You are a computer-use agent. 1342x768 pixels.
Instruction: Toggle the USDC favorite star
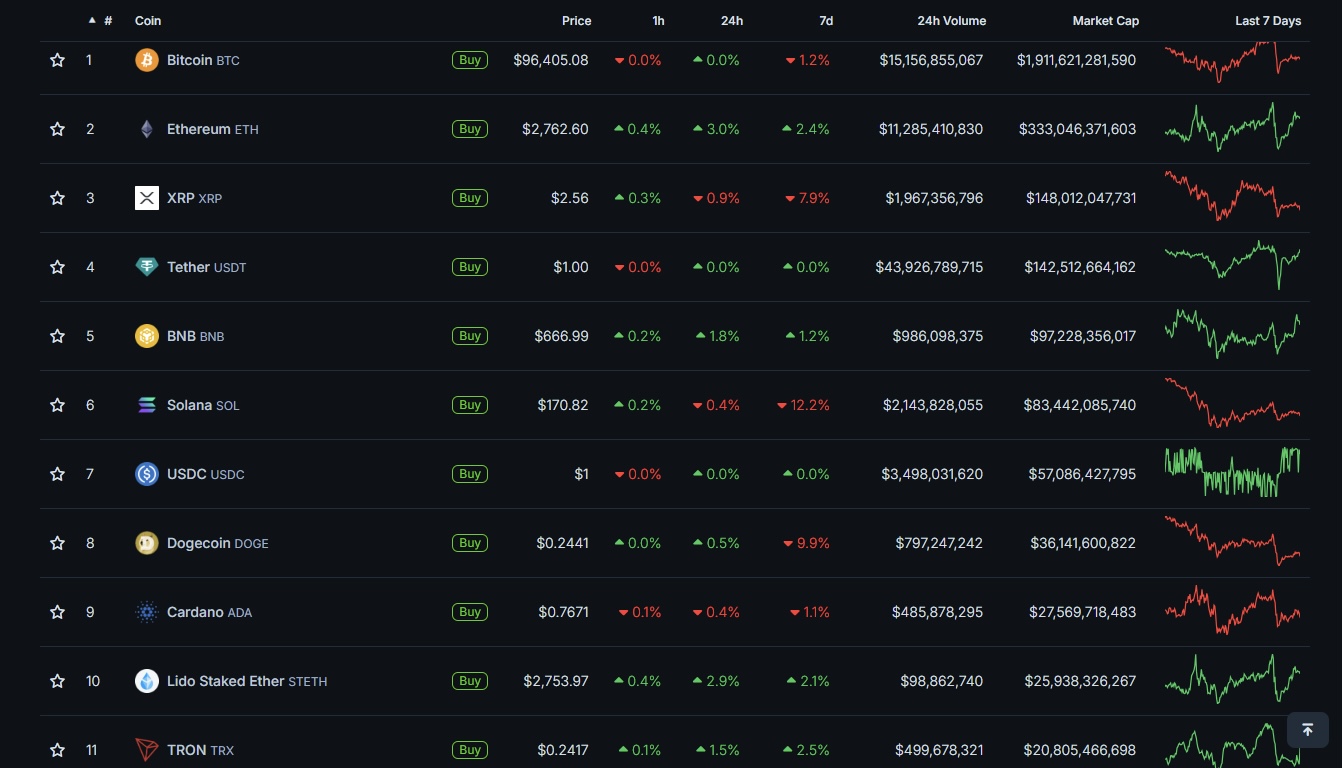click(x=58, y=474)
